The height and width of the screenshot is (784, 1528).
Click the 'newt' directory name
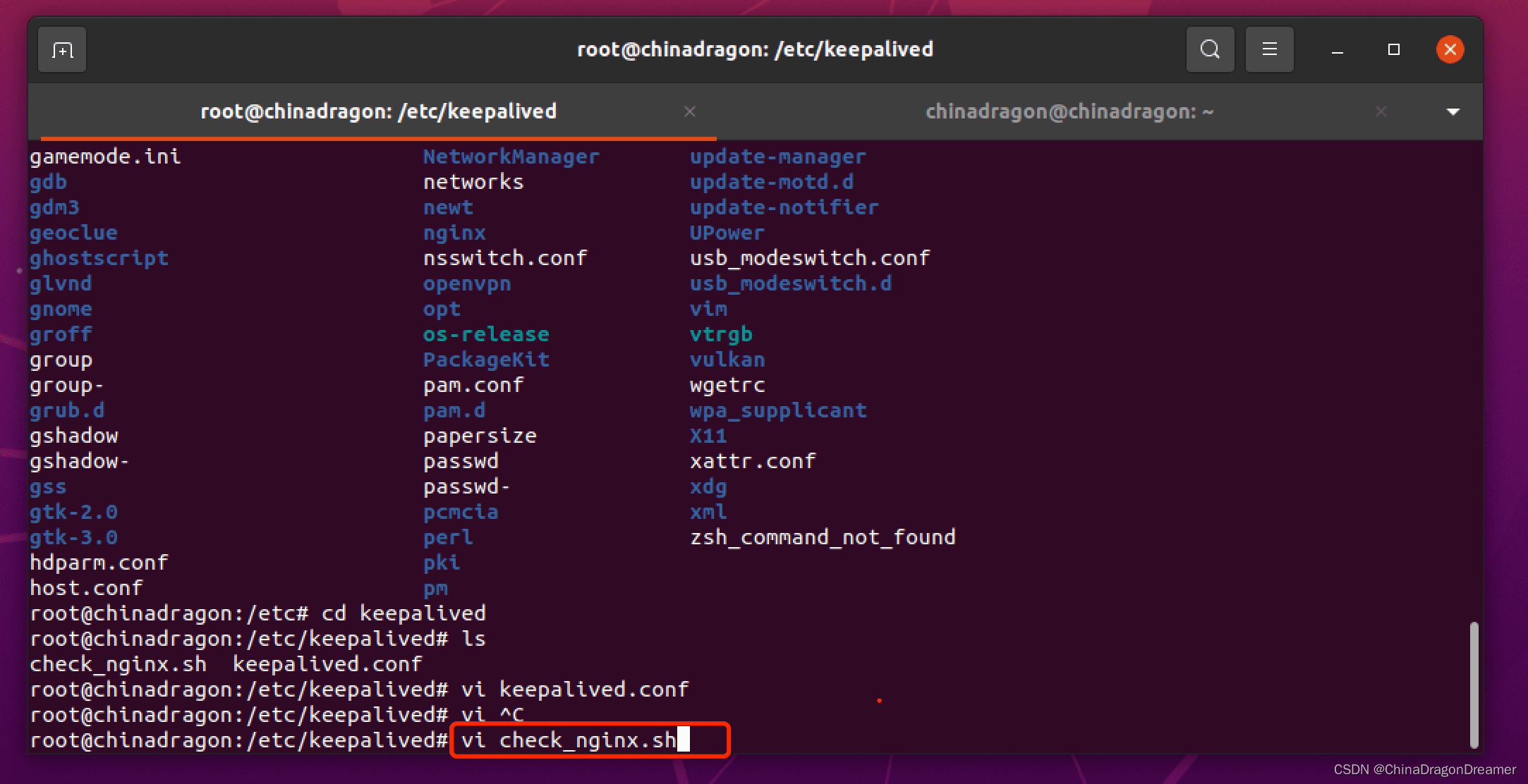click(x=448, y=207)
